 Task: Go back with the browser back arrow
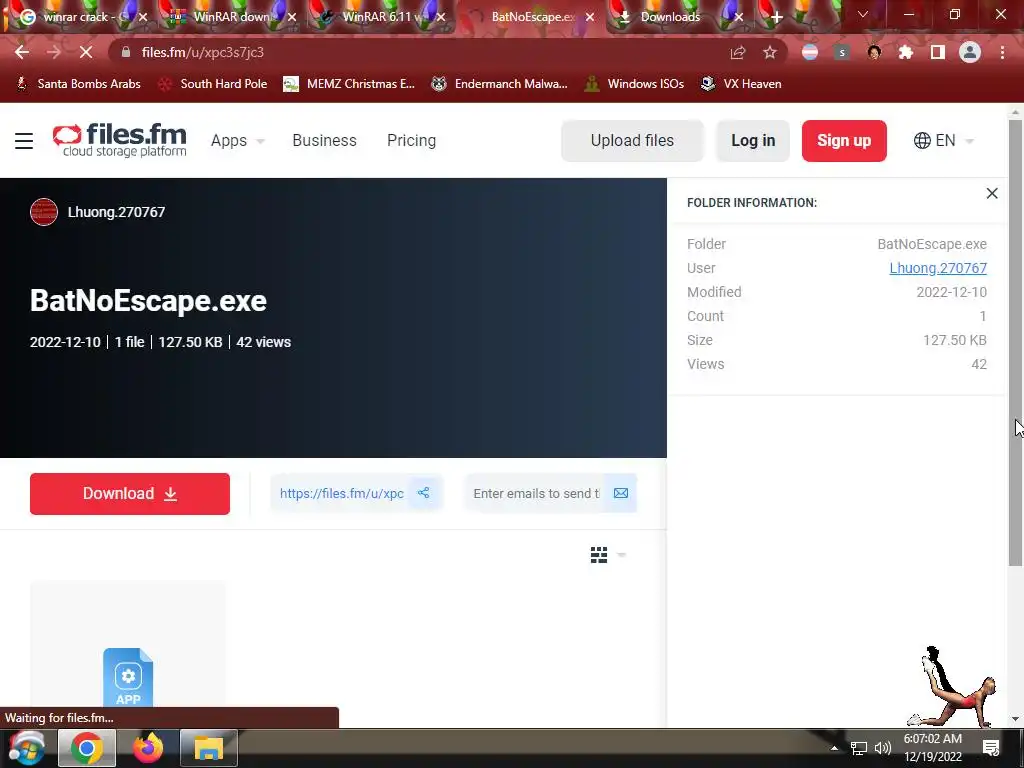[x=22, y=52]
